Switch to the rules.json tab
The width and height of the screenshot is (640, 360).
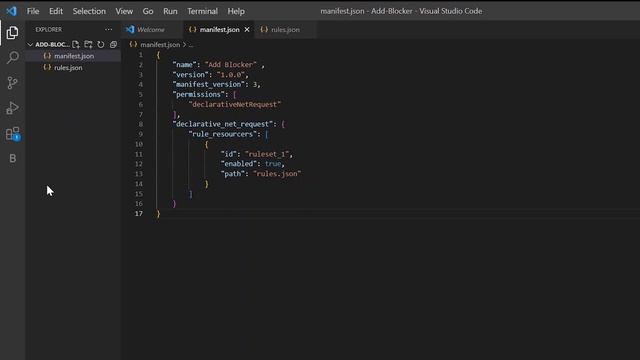pyautogui.click(x=285, y=29)
